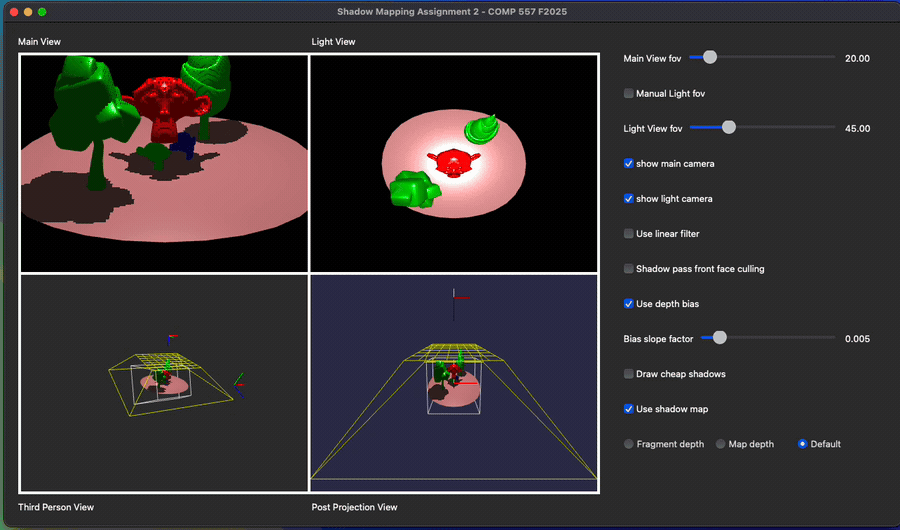Enable Use linear filter
900x530 pixels.
[629, 234]
